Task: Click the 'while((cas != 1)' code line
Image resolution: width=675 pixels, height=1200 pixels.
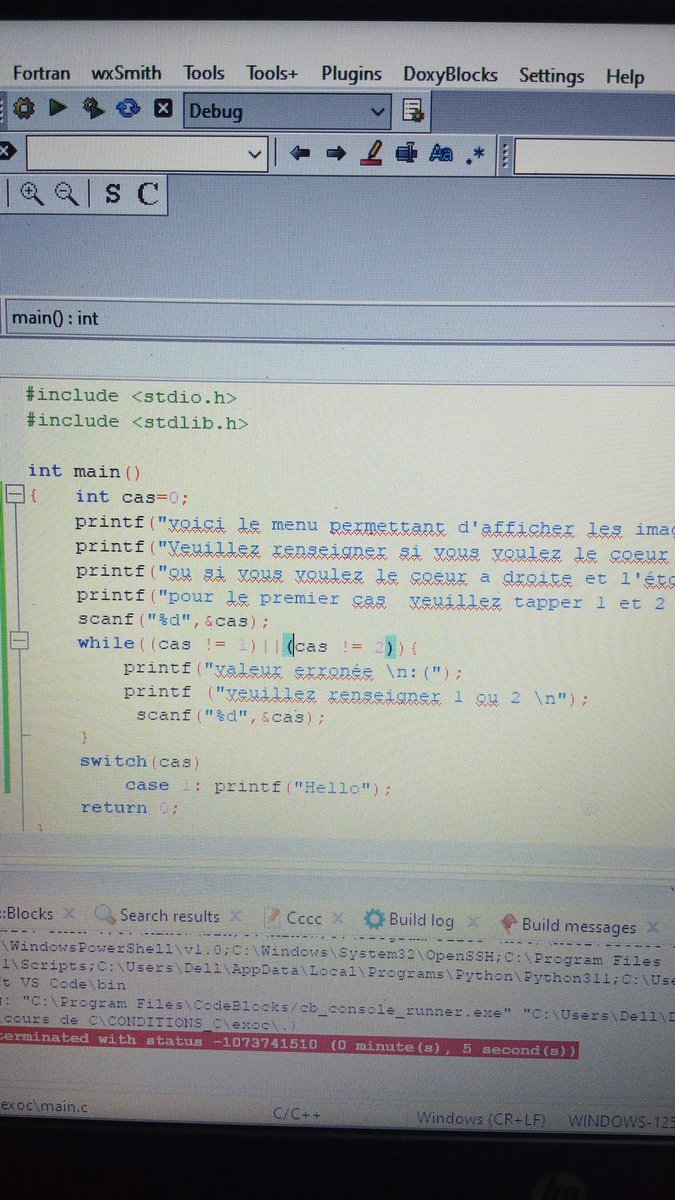Action: (247, 644)
